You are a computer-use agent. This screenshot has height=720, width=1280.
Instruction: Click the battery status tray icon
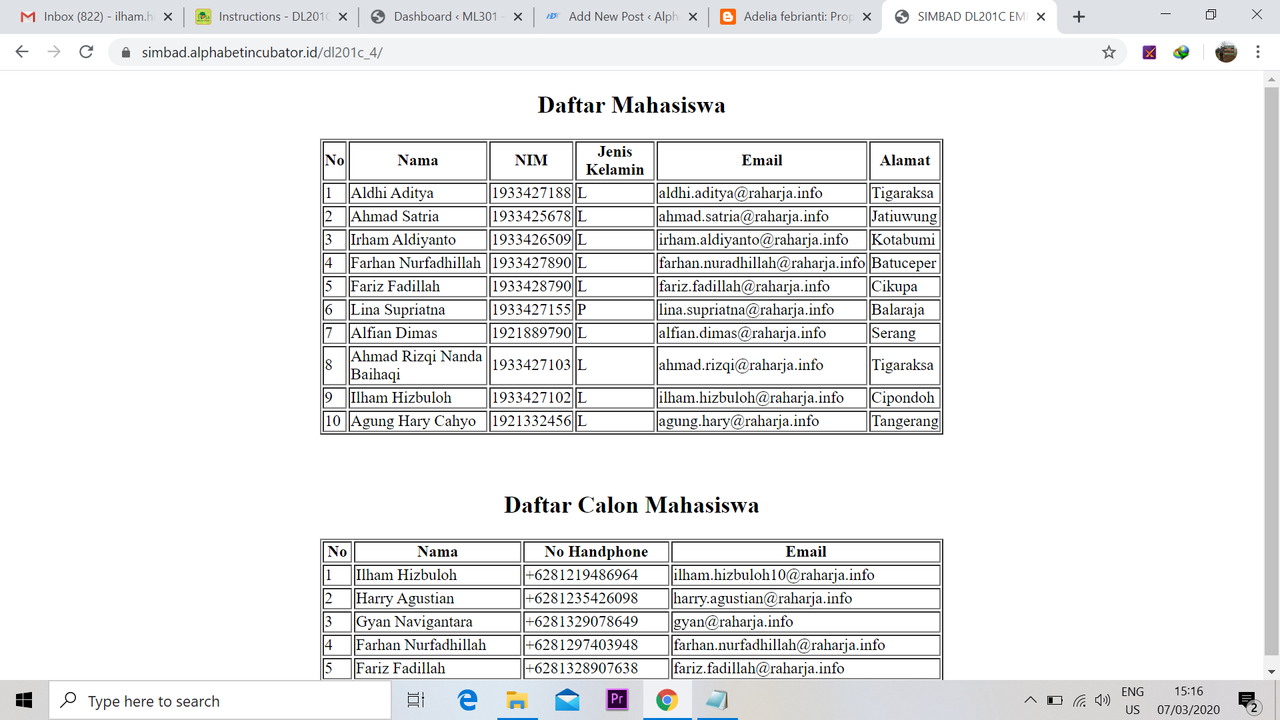point(1054,700)
